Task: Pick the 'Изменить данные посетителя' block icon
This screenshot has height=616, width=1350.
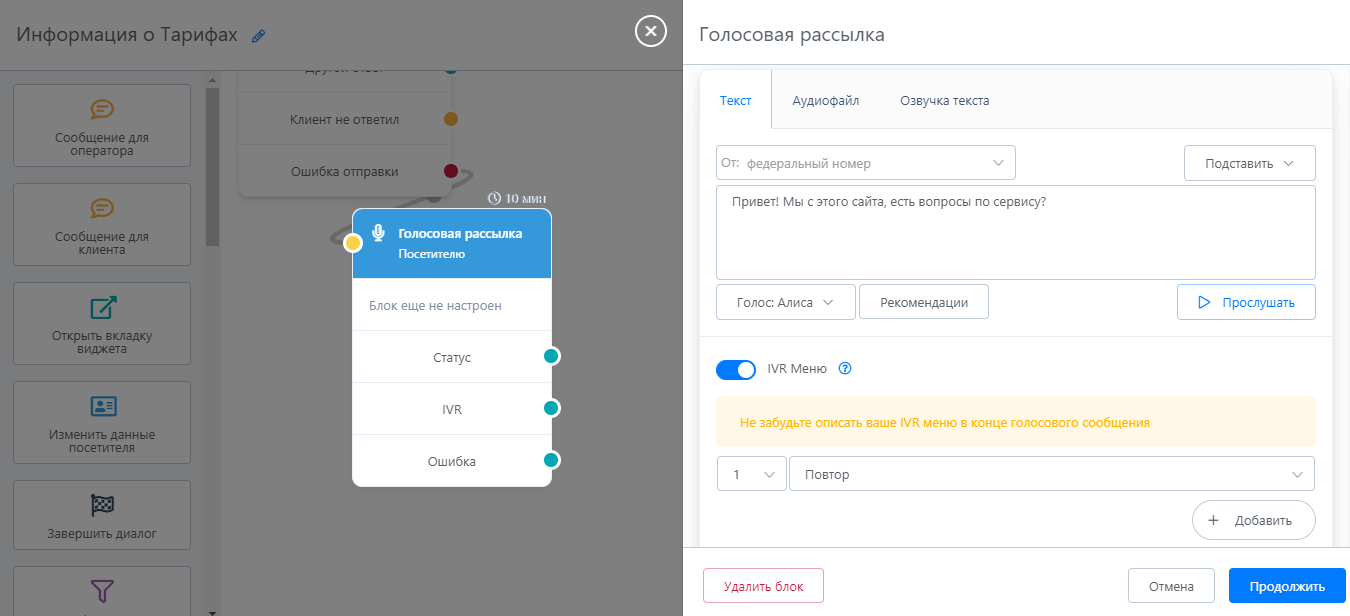Action: tap(102, 406)
